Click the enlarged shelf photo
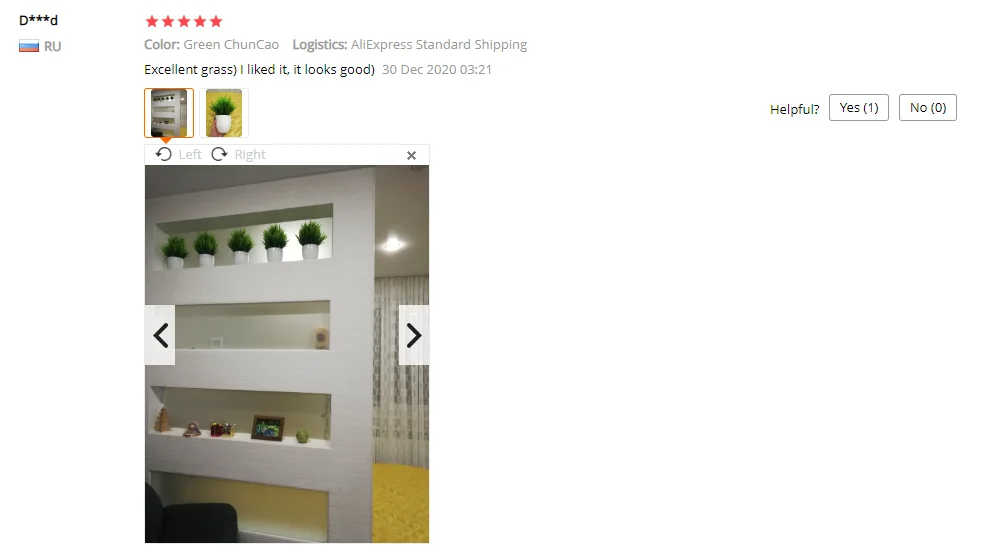Screen dimensions: 981x558 pos(287,354)
